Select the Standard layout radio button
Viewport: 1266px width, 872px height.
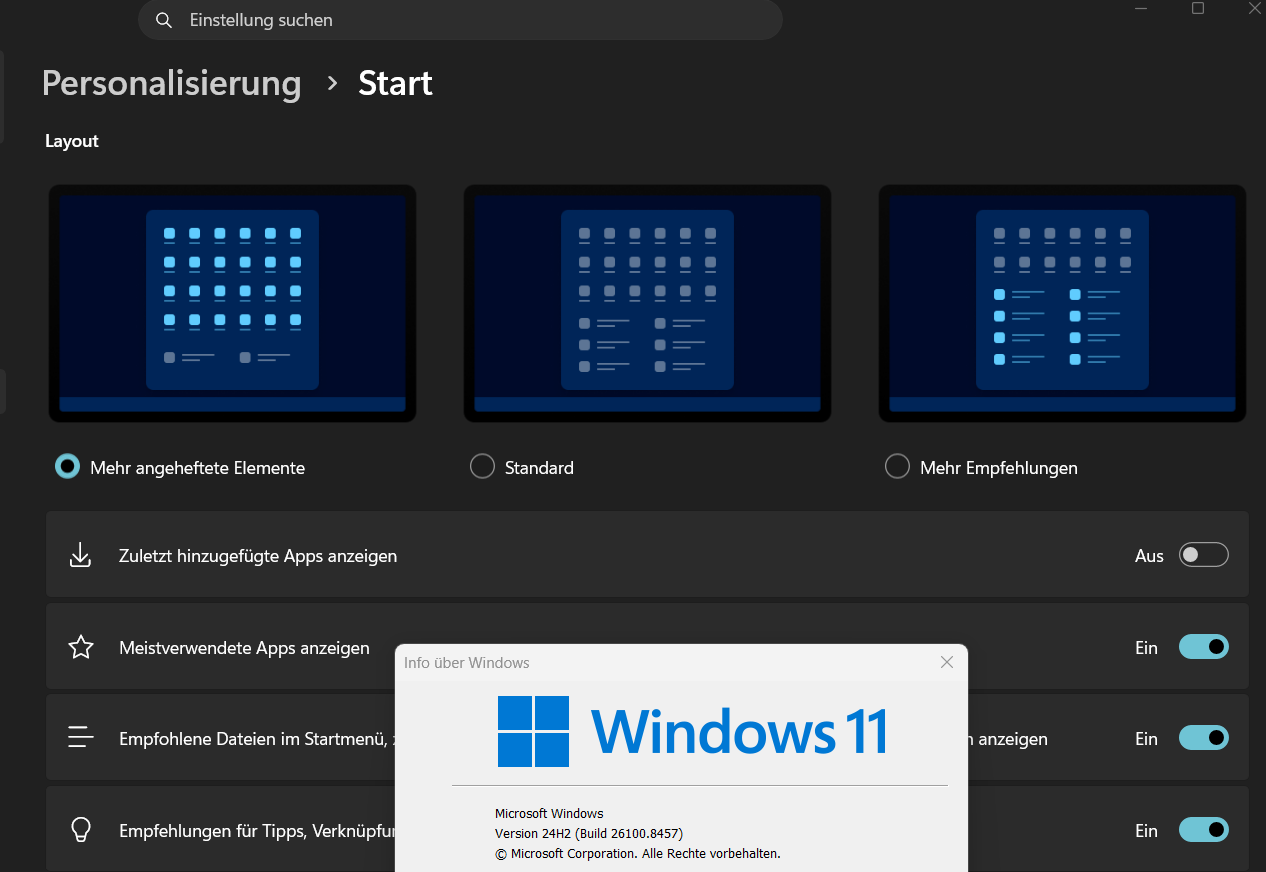point(482,467)
